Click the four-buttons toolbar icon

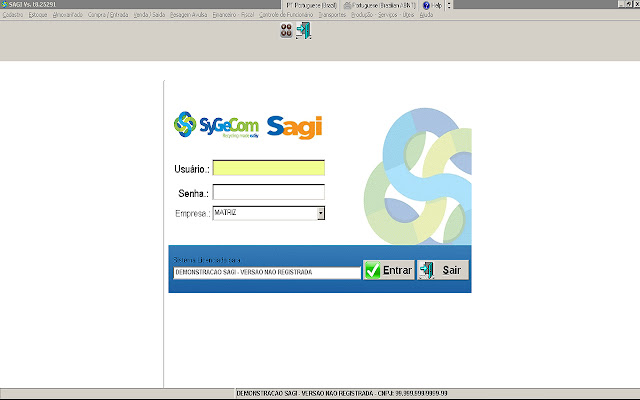click(286, 31)
